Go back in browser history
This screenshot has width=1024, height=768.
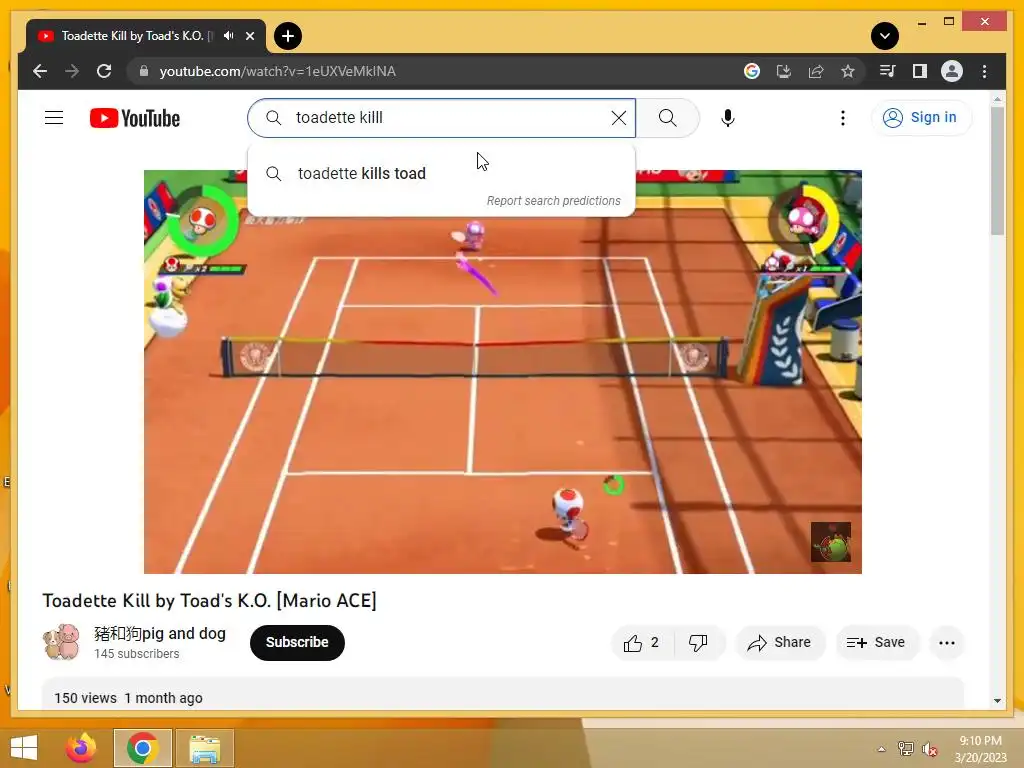click(40, 71)
